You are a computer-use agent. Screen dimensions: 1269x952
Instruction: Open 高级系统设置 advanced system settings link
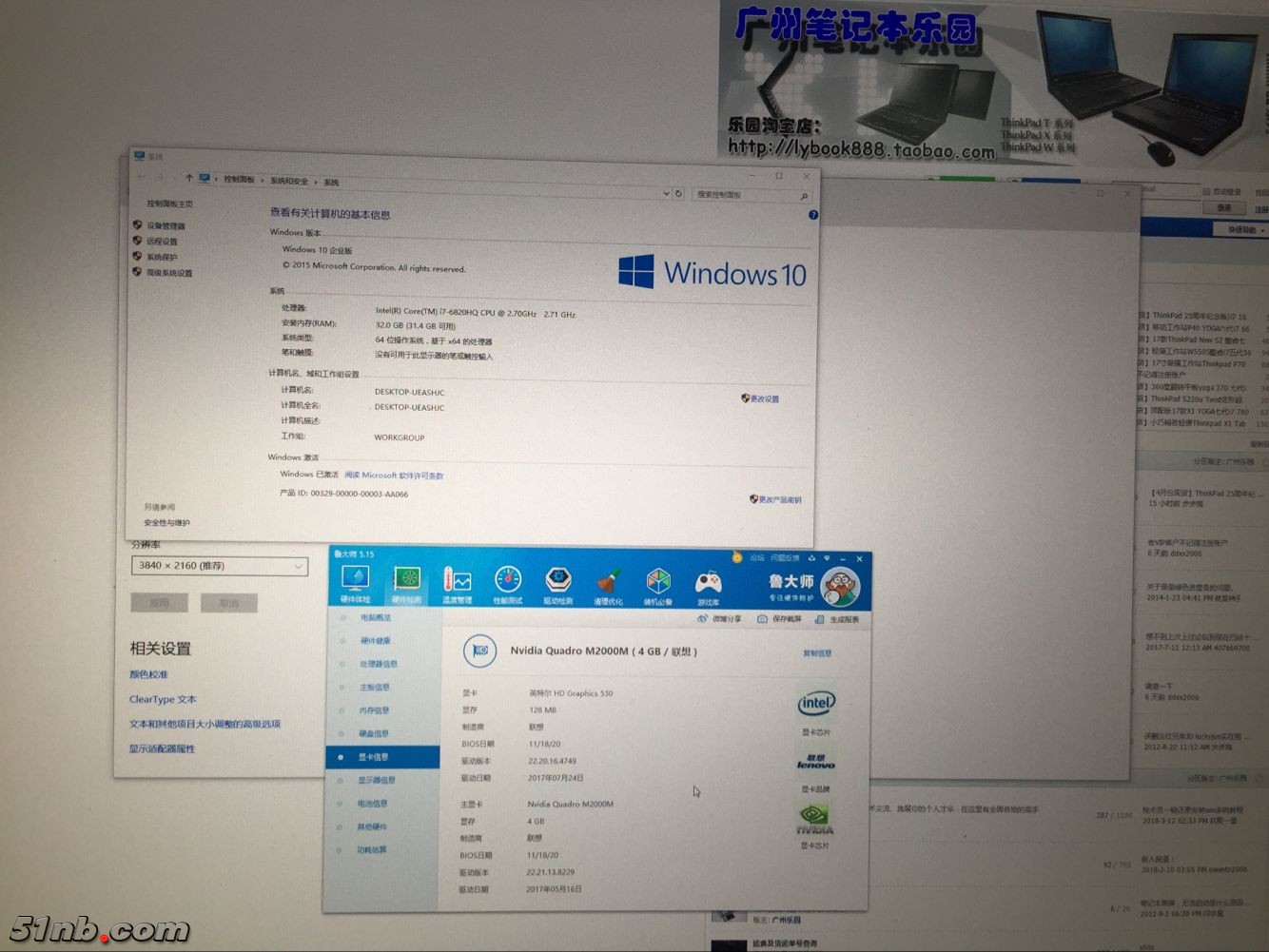169,273
